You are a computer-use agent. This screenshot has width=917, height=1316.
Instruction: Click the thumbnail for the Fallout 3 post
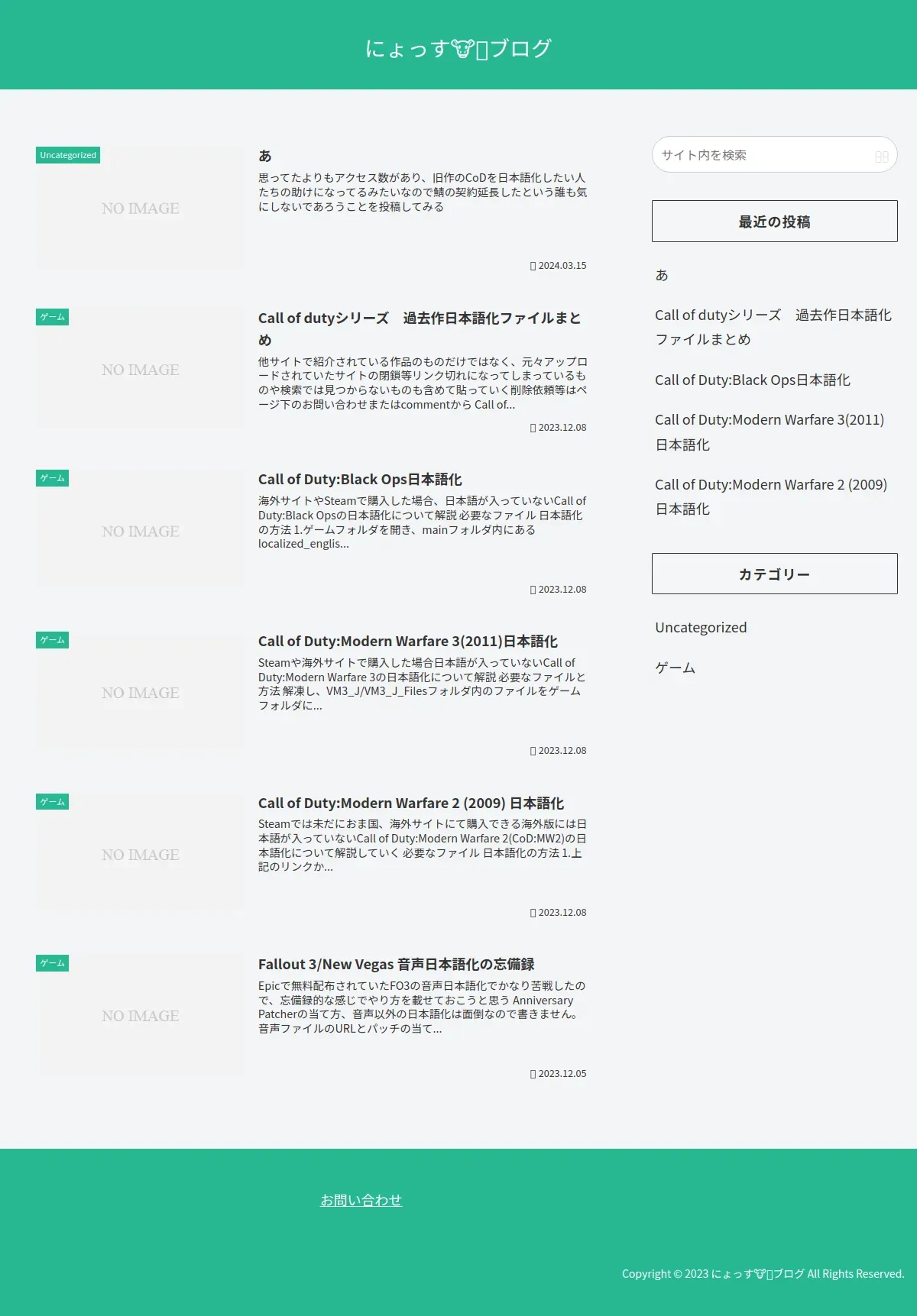coord(141,1016)
